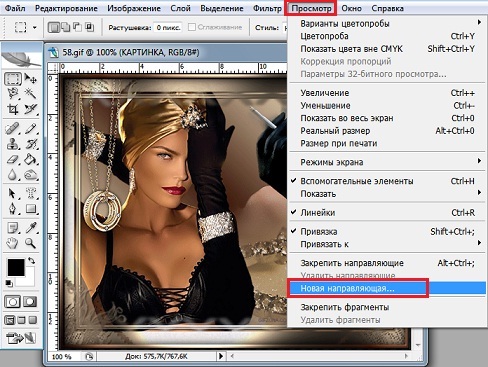
Task: Select the Hand tool
Action: coord(13,243)
